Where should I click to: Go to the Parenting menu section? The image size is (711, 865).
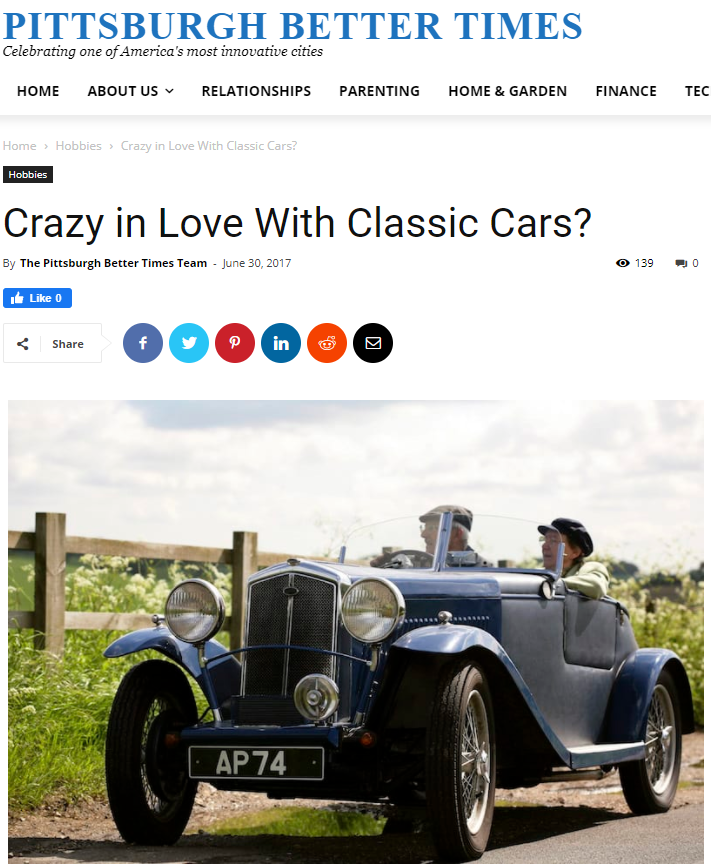click(x=379, y=91)
